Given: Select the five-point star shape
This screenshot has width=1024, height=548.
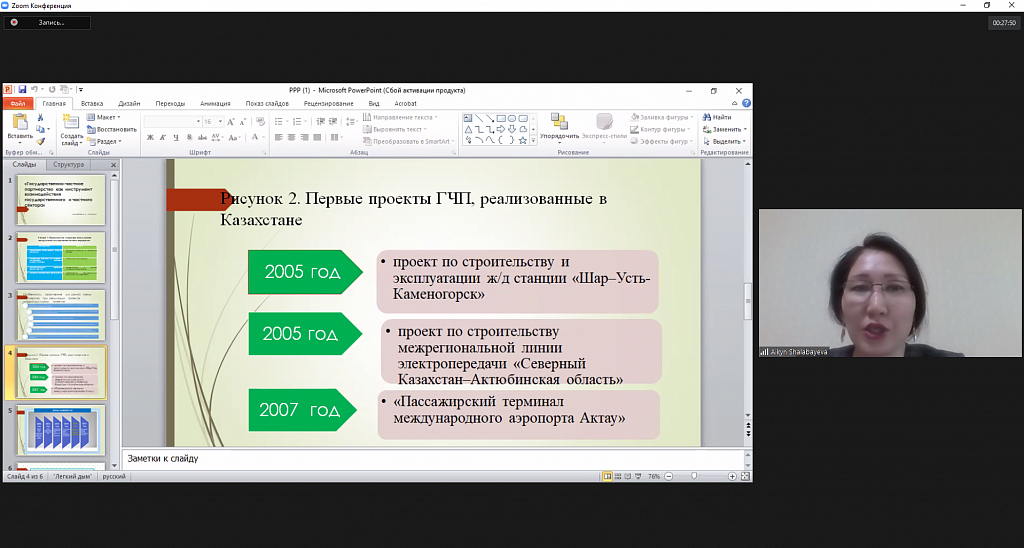Looking at the screenshot, I should click(522, 140).
